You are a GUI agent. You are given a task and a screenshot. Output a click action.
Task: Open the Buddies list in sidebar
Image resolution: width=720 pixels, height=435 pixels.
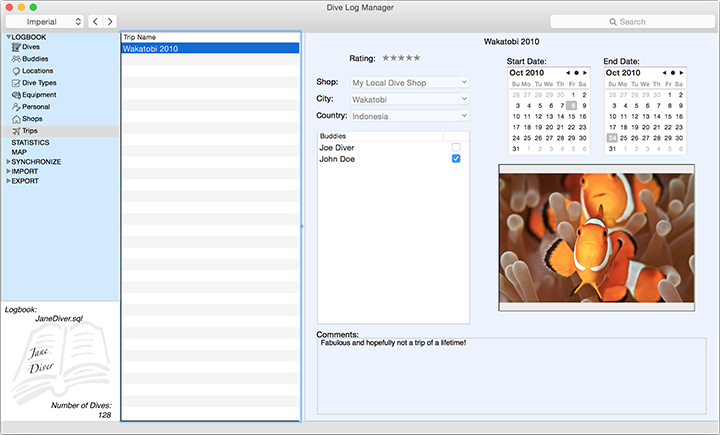pos(33,59)
